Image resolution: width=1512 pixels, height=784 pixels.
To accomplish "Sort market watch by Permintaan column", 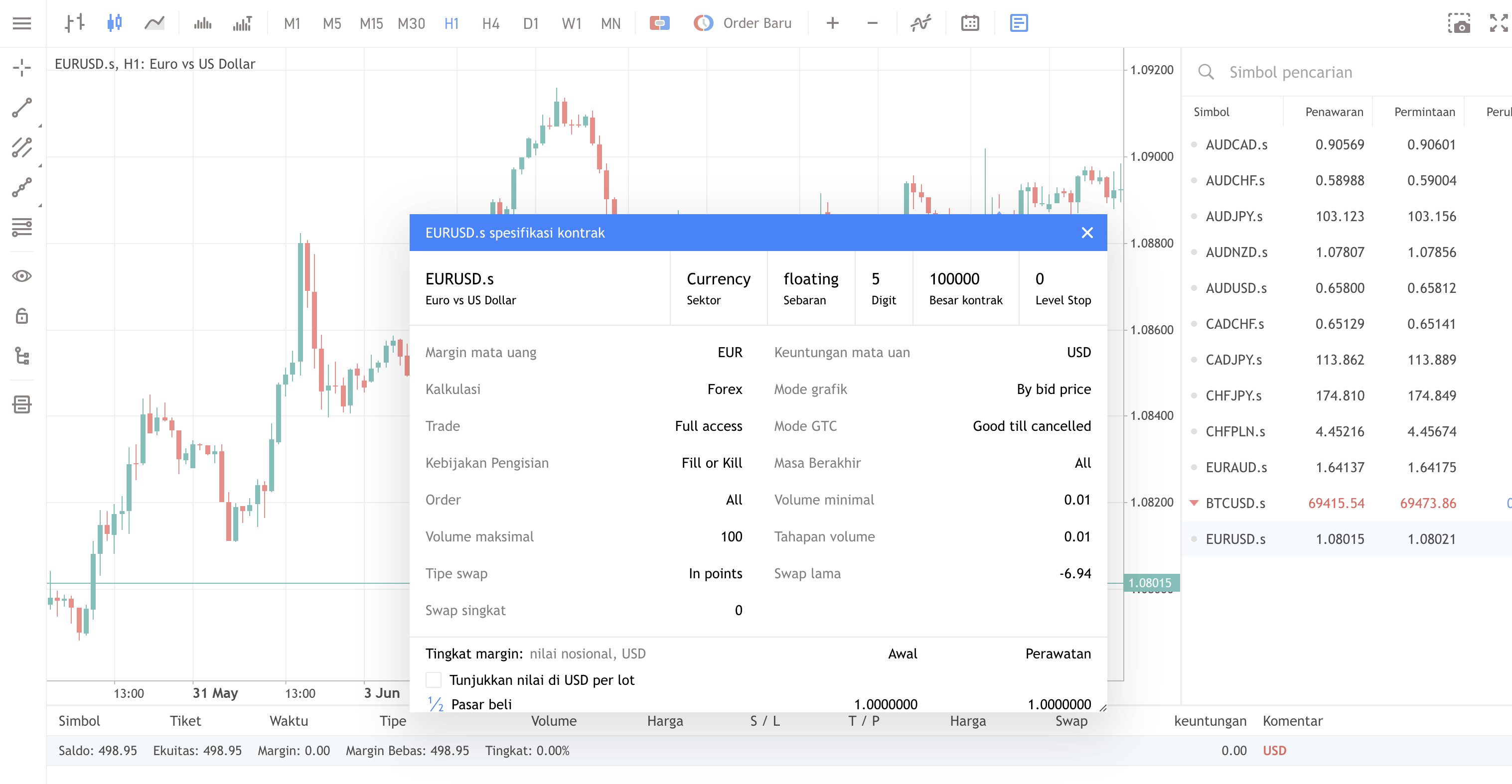I will tap(1424, 112).
